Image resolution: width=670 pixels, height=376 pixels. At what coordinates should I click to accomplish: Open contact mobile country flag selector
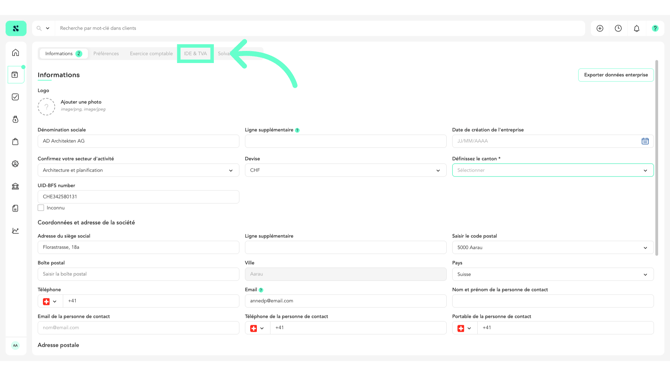pyautogui.click(x=464, y=328)
